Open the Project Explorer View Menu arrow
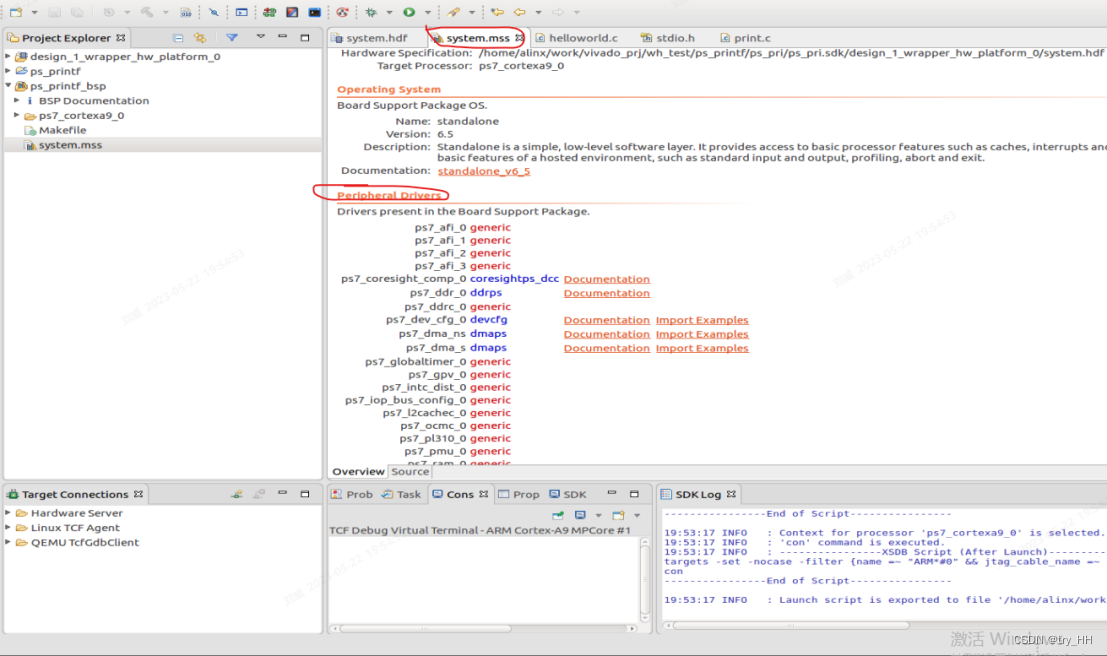 261,37
